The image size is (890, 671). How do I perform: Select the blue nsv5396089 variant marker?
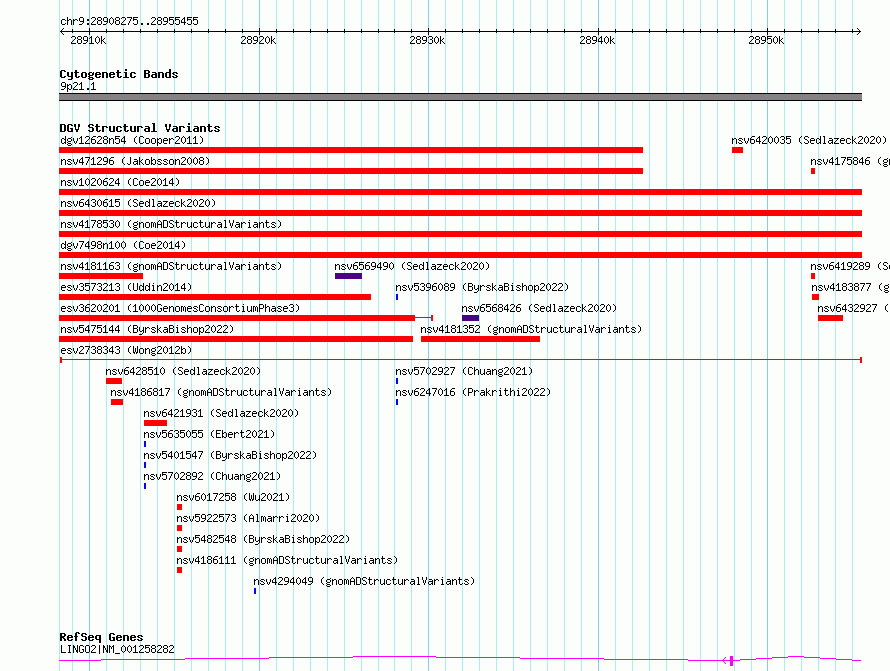397,297
